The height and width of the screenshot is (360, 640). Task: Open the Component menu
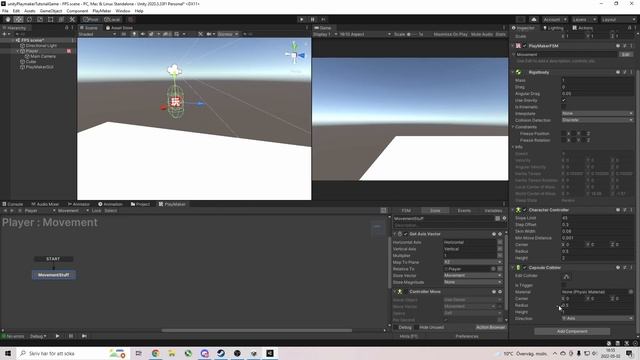[x=77, y=11]
